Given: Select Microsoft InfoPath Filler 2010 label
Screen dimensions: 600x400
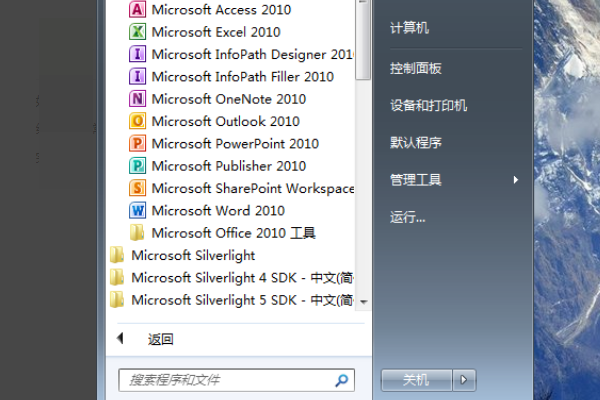Looking at the screenshot, I should point(243,76).
